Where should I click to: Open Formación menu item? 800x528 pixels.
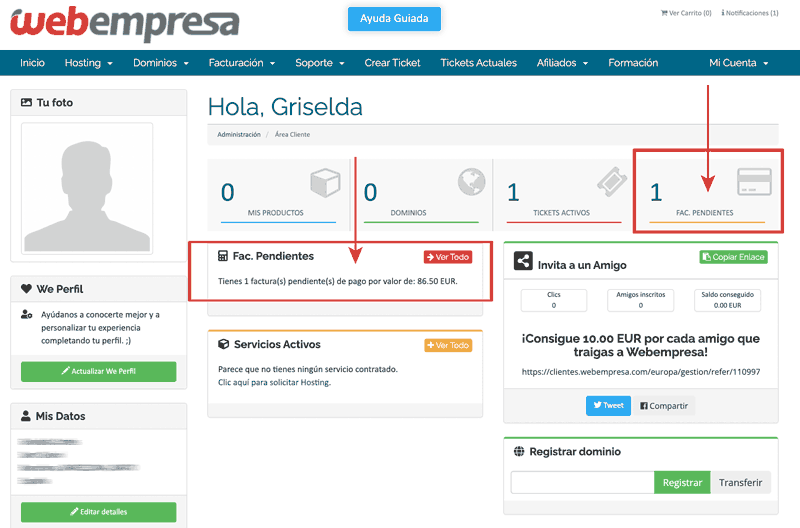[633, 63]
